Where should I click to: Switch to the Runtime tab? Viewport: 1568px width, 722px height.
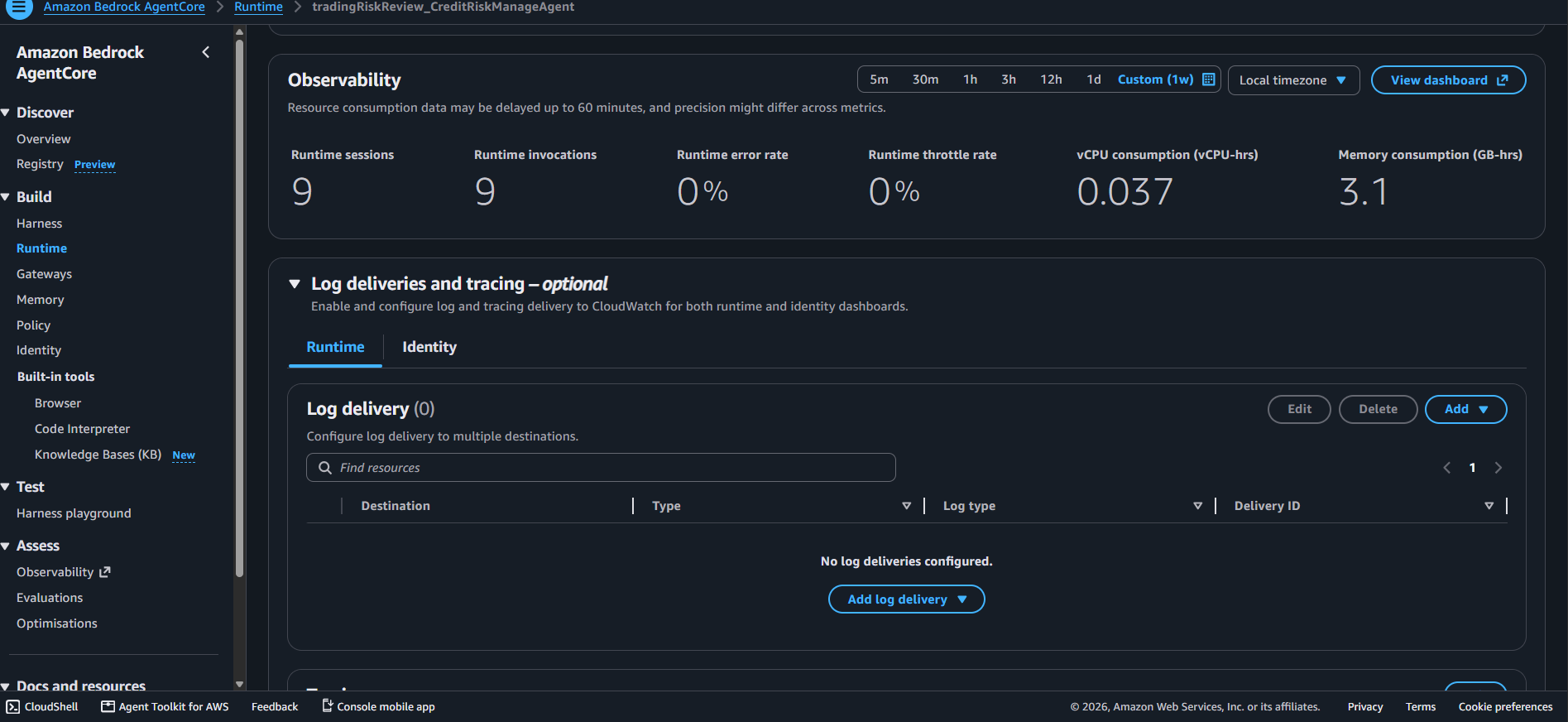pos(335,347)
